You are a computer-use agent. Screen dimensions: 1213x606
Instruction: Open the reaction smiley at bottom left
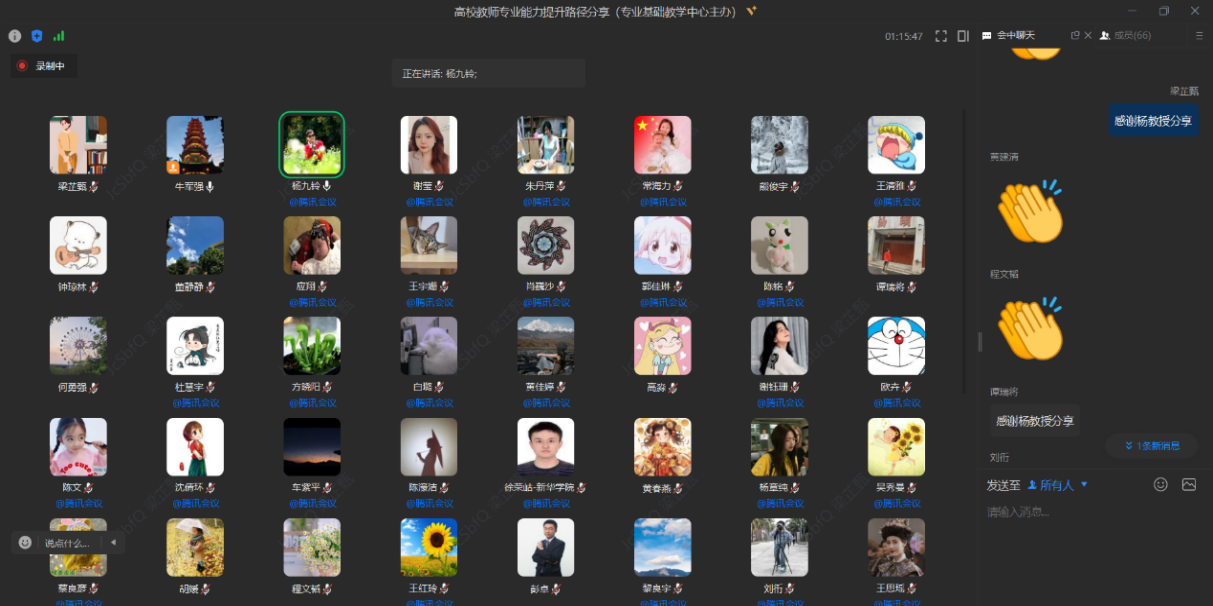pyautogui.click(x=25, y=542)
